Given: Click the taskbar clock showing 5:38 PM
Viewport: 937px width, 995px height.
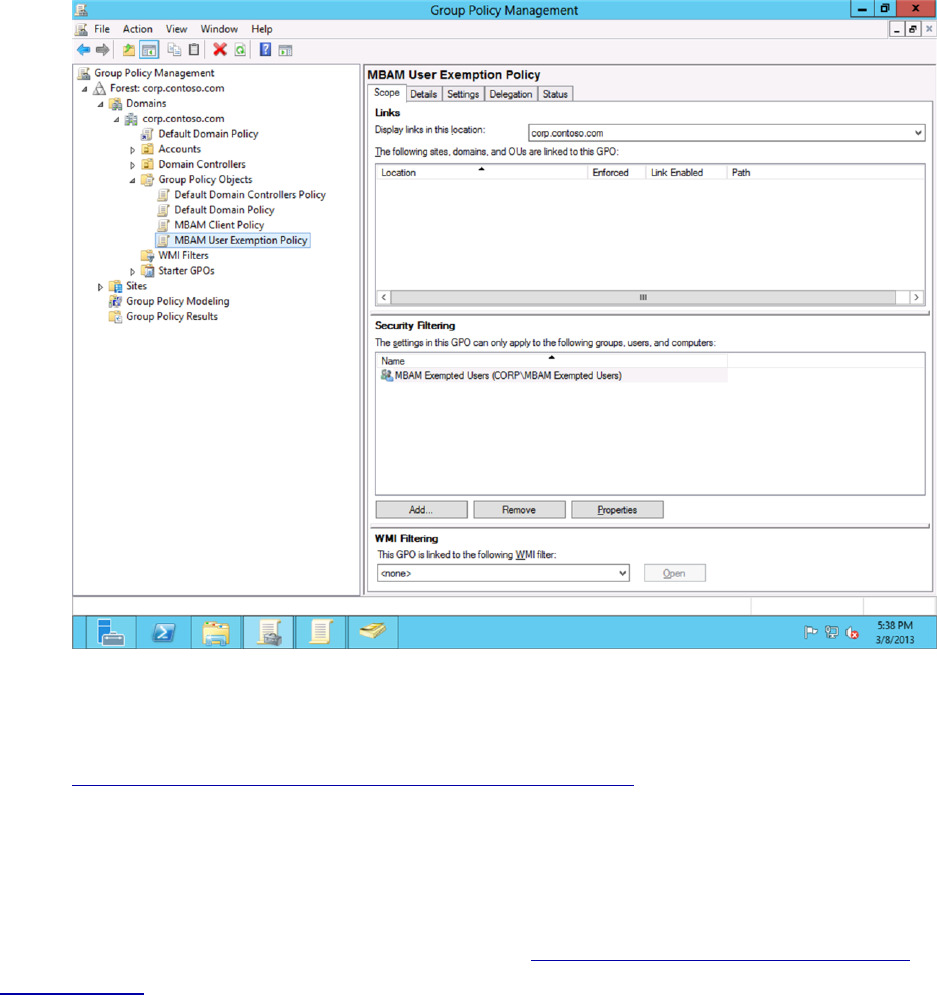Looking at the screenshot, I should tap(894, 632).
